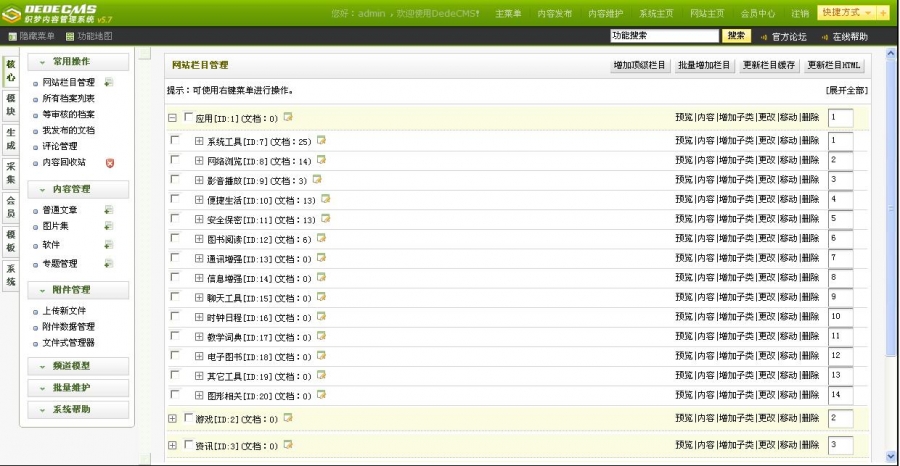Switch to the 生成 vertical tab
Screen dimensions: 900x466
point(11,139)
